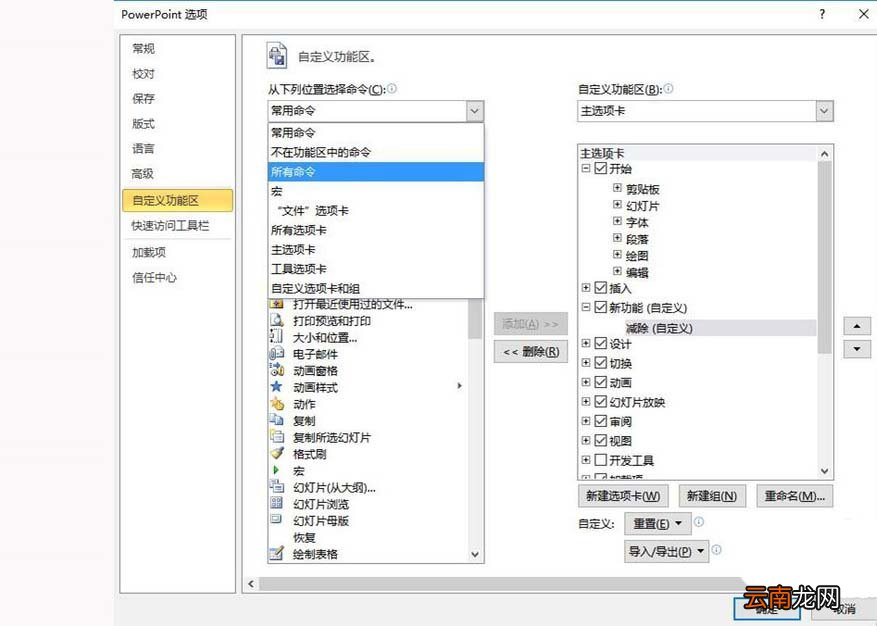This screenshot has width=877, height=626.
Task: Toggle the 幻灯片放映 checkbox
Action: [x=601, y=401]
